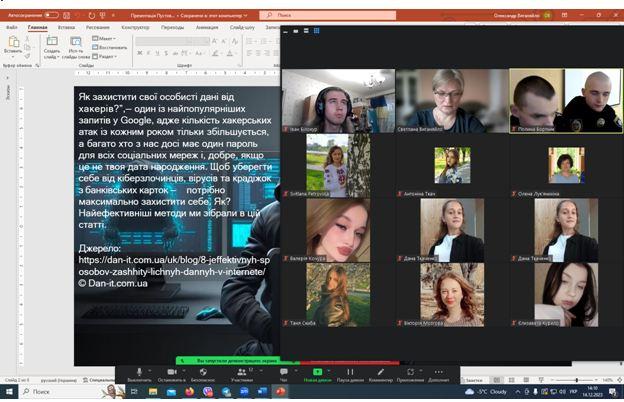
Task: Click the Format Painter brush icon
Action: pos(27,56)
